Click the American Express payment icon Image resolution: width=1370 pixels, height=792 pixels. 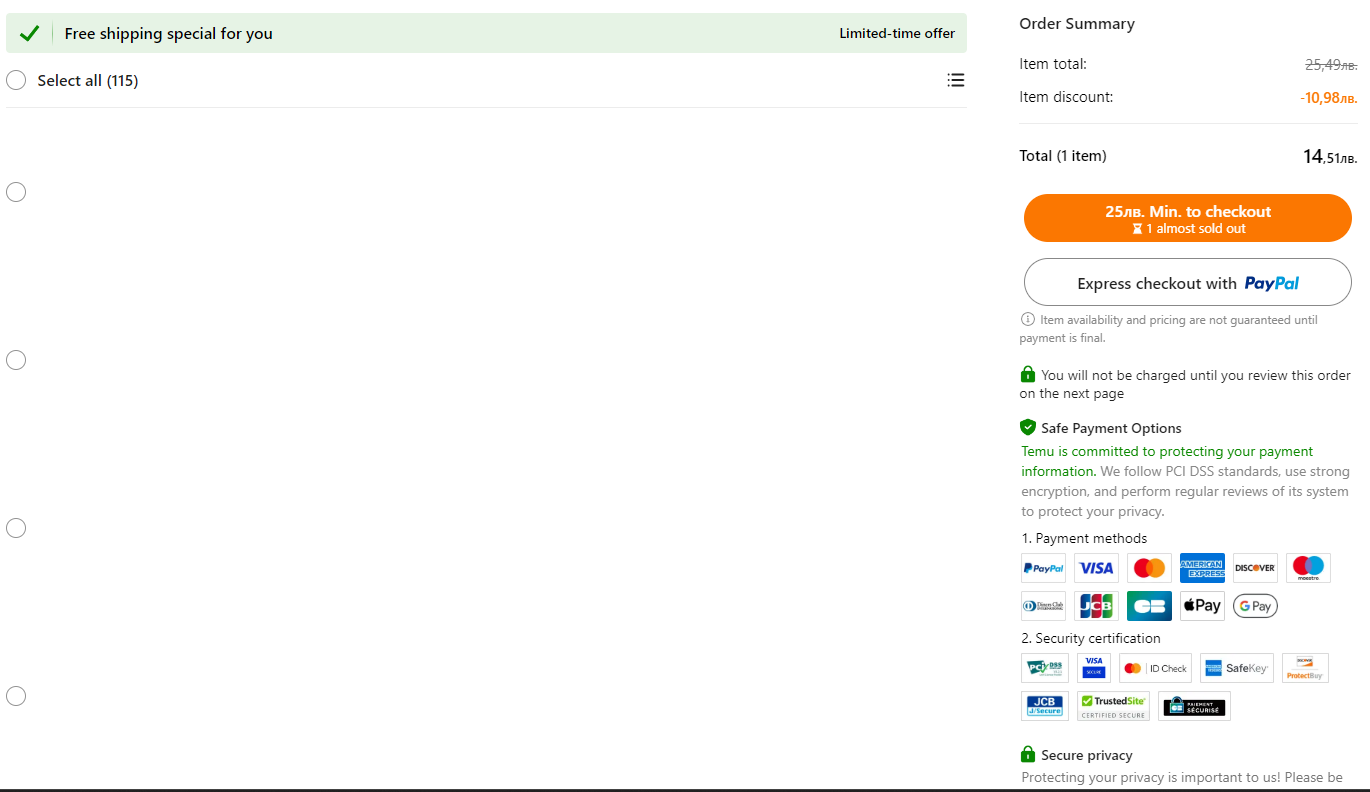tap(1201, 568)
